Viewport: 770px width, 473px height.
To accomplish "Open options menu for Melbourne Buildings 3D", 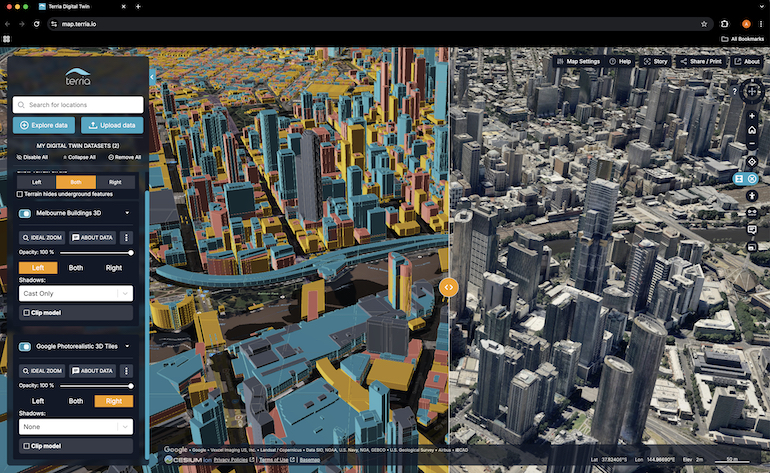I will tap(126, 238).
